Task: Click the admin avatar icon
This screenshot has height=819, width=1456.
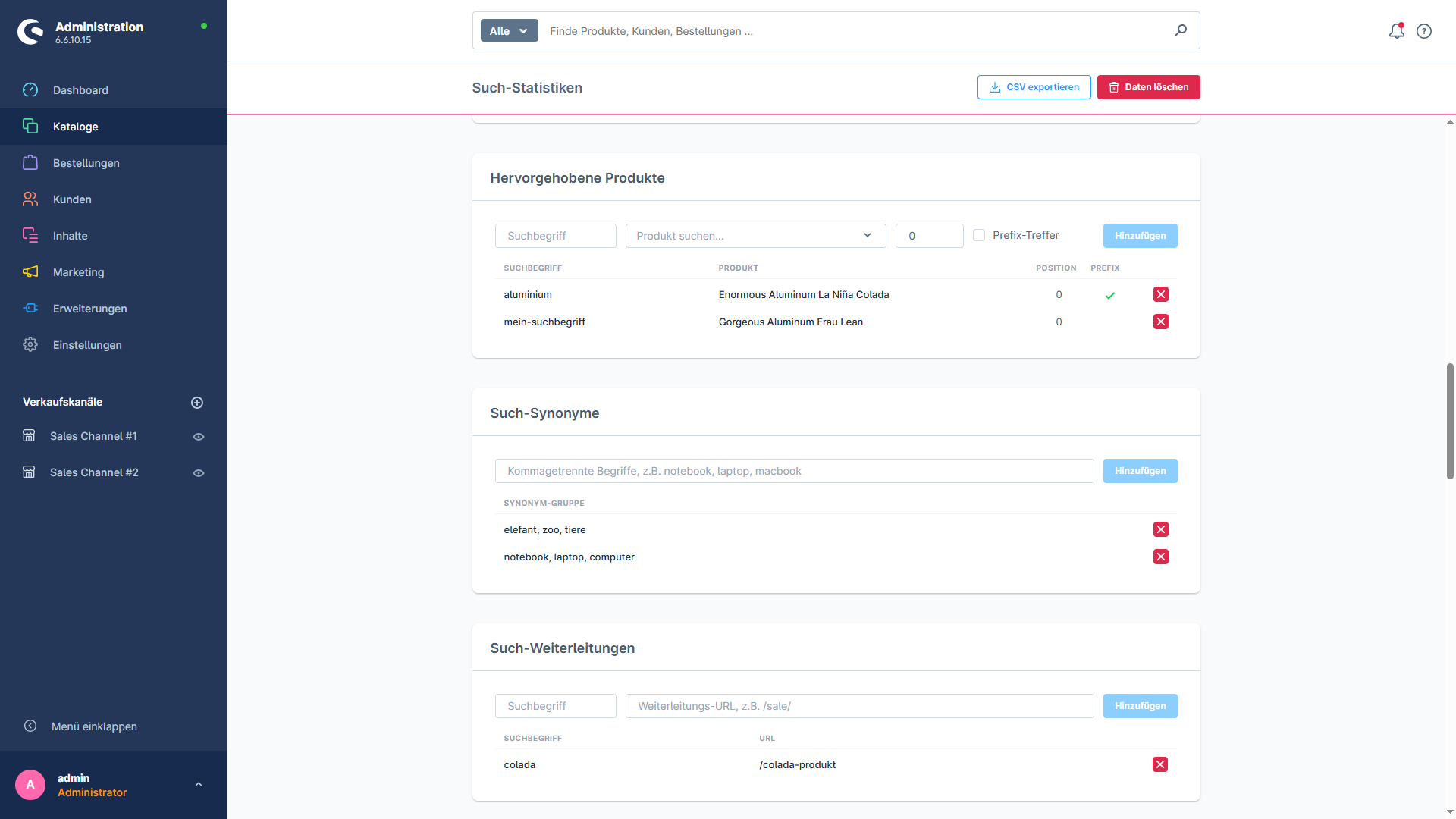Action: tap(30, 785)
